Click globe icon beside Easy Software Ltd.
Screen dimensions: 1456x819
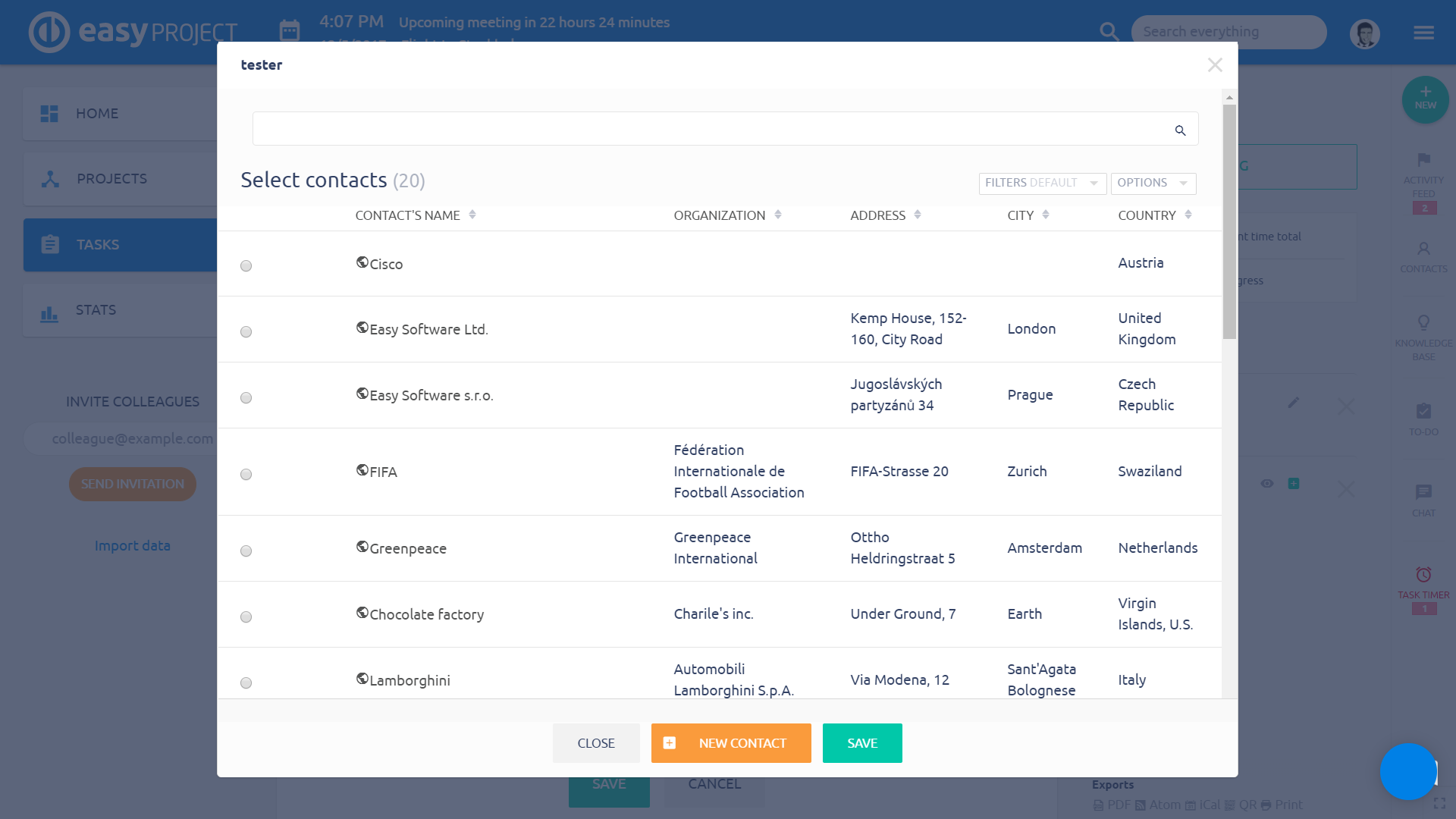pos(362,328)
